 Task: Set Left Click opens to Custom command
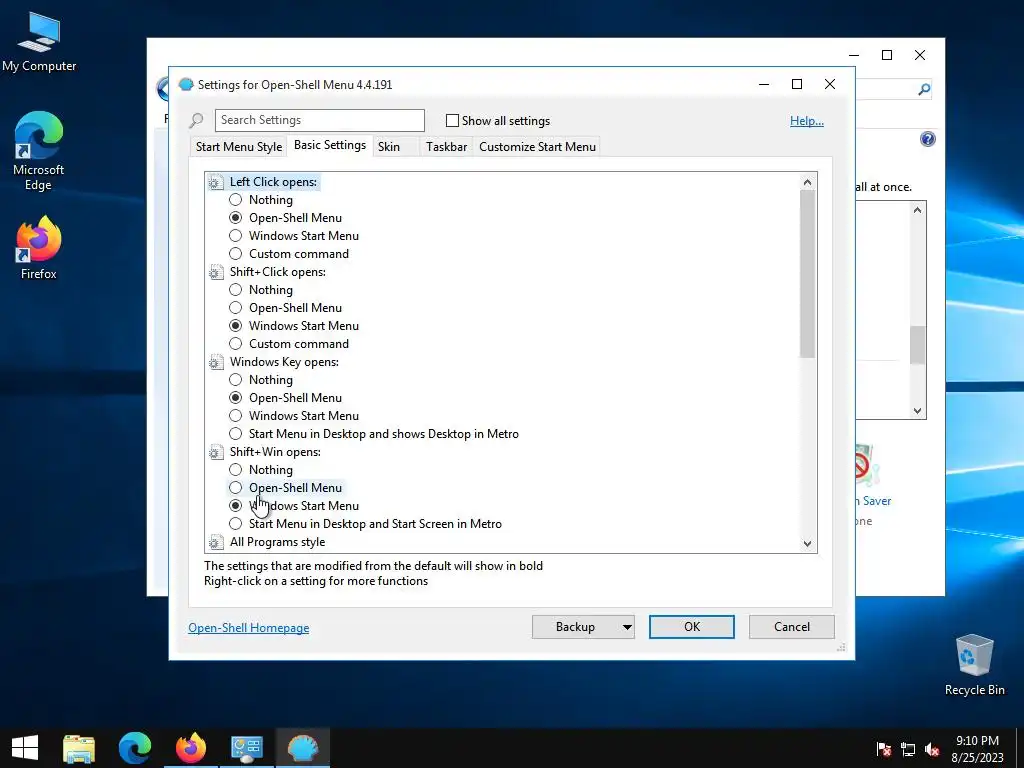(x=236, y=254)
